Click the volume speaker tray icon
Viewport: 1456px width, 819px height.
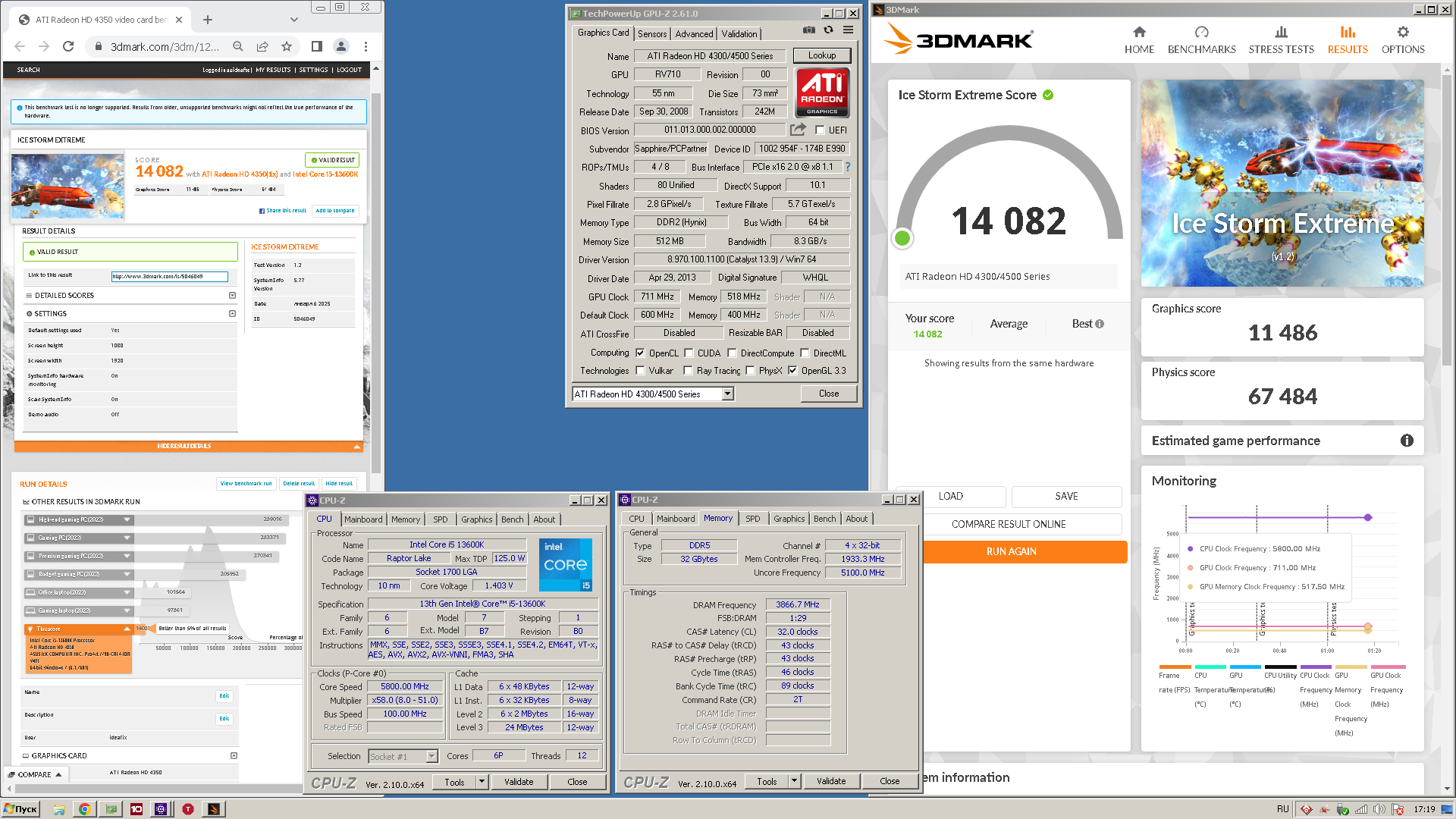coord(1379,809)
